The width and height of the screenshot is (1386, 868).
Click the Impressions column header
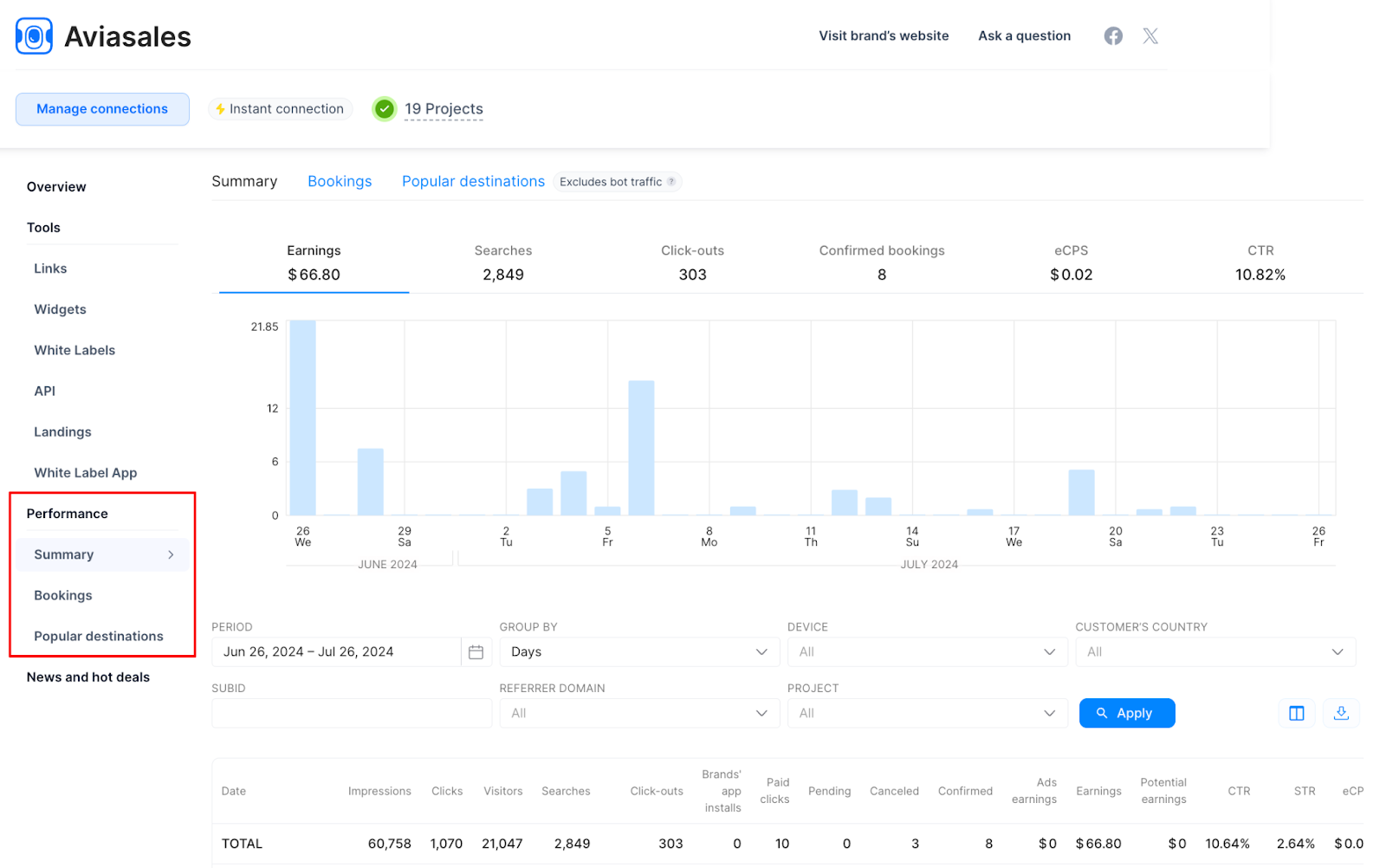pos(379,791)
